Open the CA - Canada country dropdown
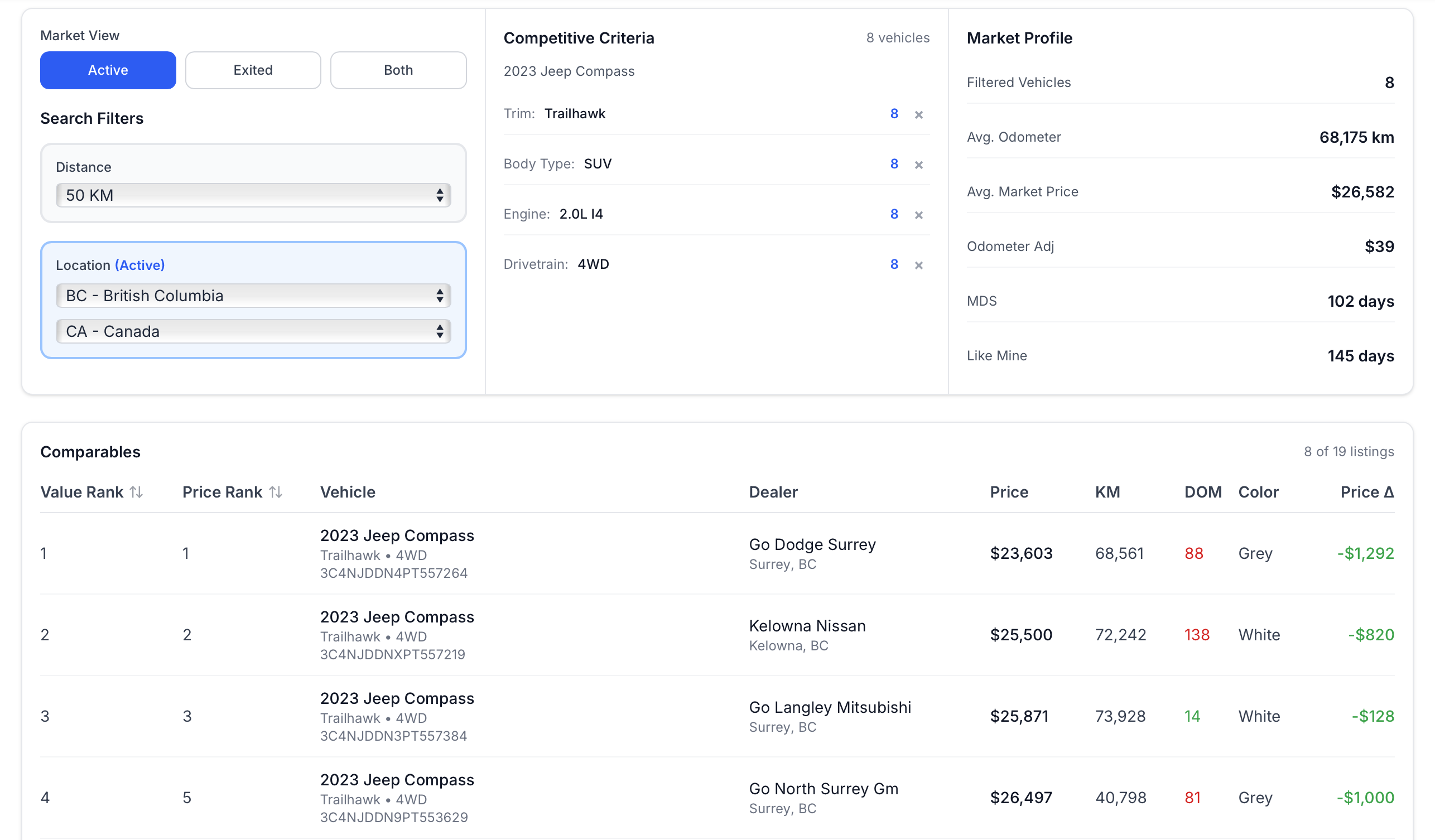Screen dimensions: 1435x840 253,331
